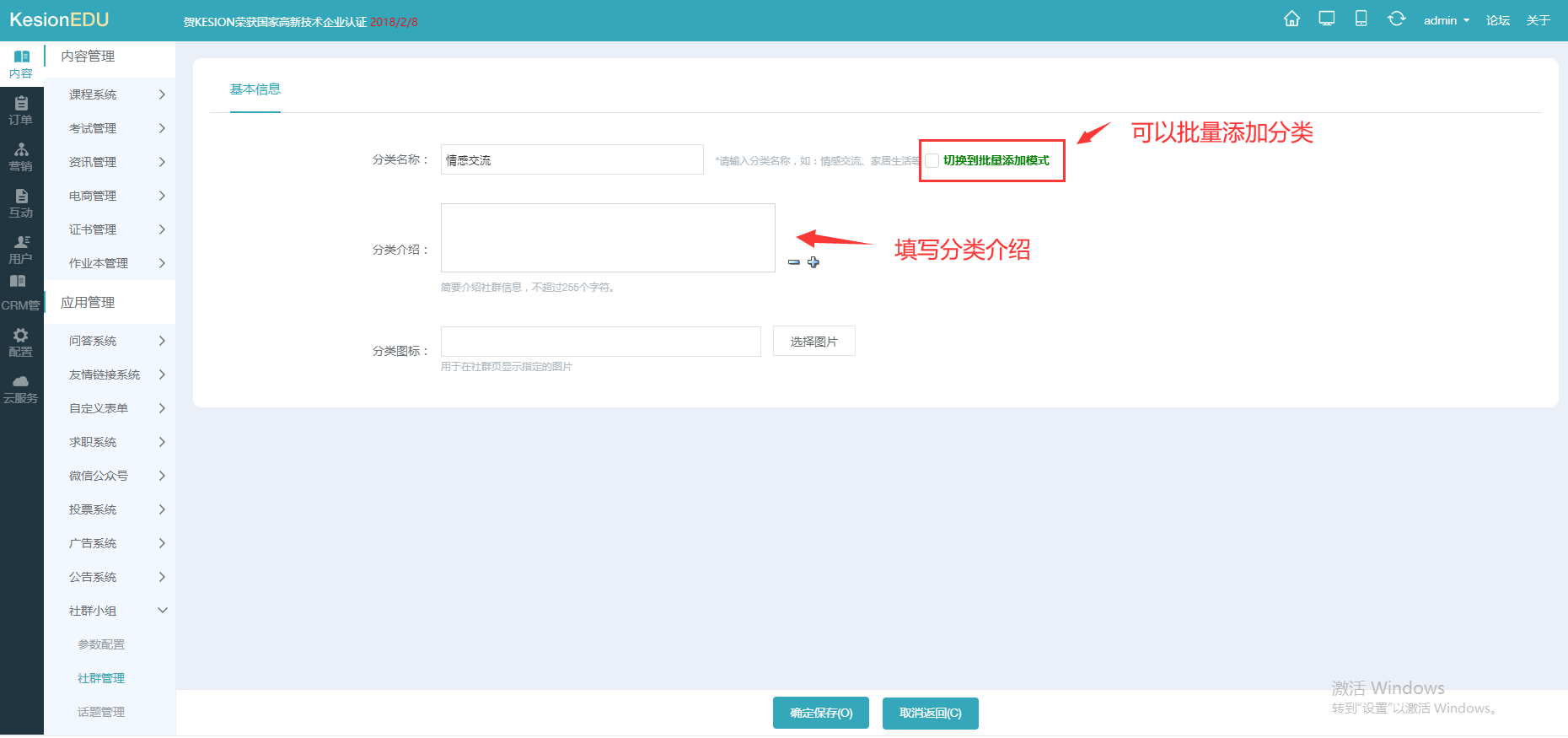This screenshot has height=738, width=1568.
Task: Switch to 基本信息 tab
Action: click(255, 89)
